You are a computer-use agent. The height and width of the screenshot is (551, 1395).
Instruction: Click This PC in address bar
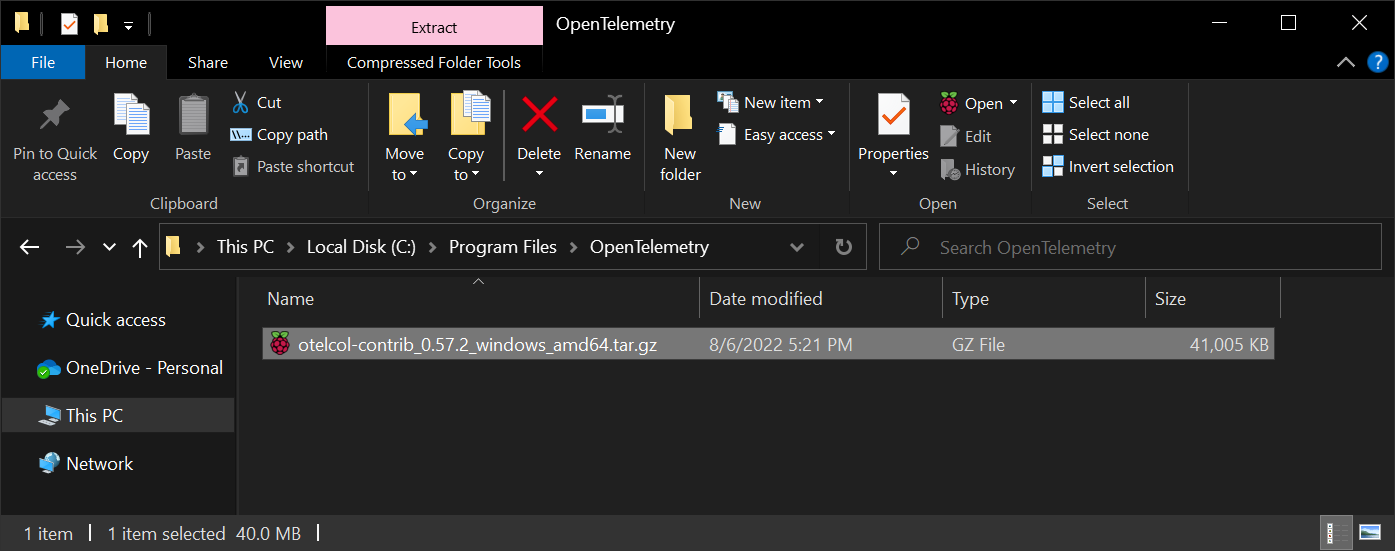coord(245,247)
